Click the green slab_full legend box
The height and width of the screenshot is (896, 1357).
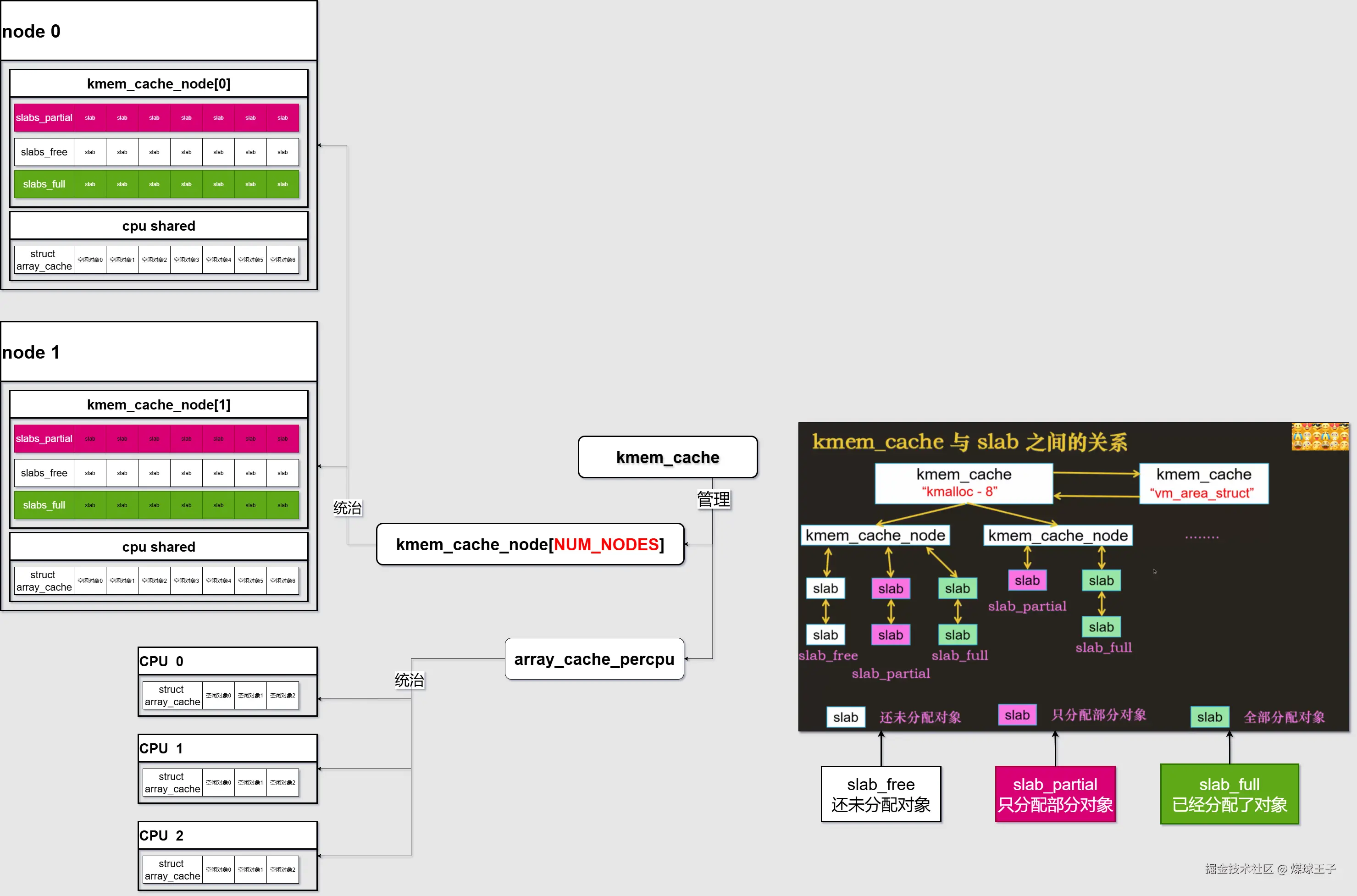[x=1229, y=794]
